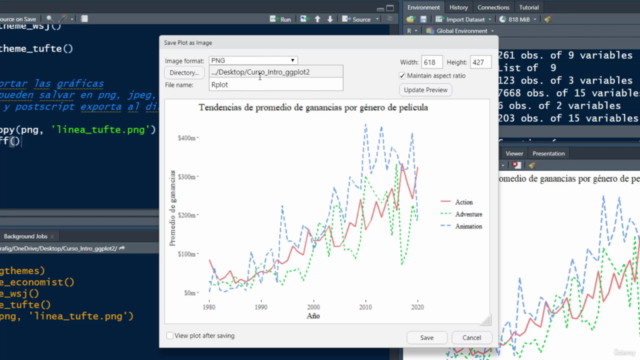Click the Action legend entry in preview plot
The height and width of the screenshot is (360, 640).
tap(457, 202)
